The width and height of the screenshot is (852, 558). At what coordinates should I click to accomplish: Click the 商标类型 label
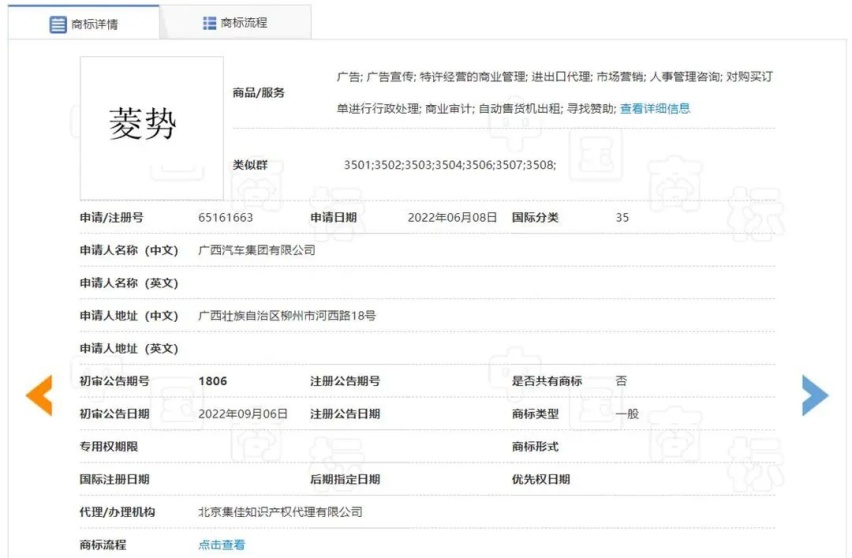pyautogui.click(x=535, y=413)
